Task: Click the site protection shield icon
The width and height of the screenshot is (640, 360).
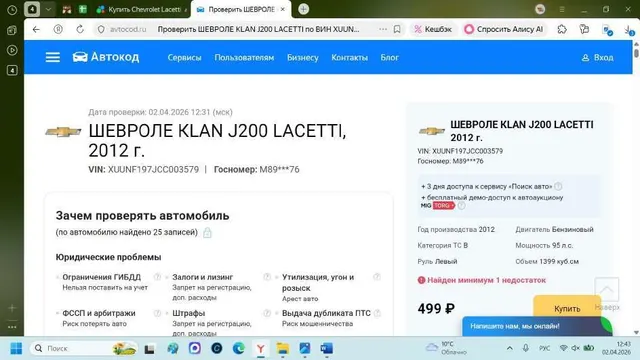Action: [x=101, y=29]
